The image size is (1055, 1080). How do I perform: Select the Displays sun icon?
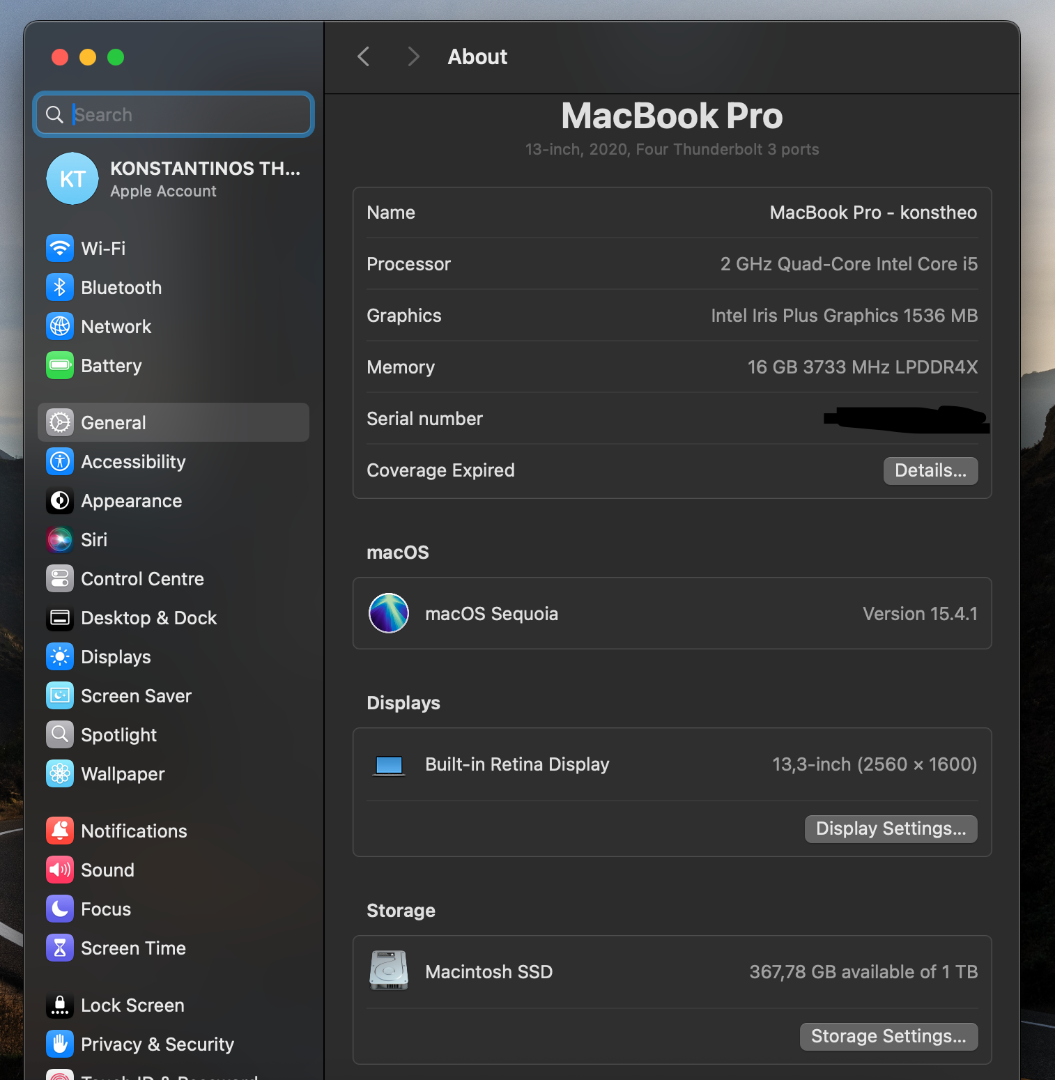(x=60, y=656)
